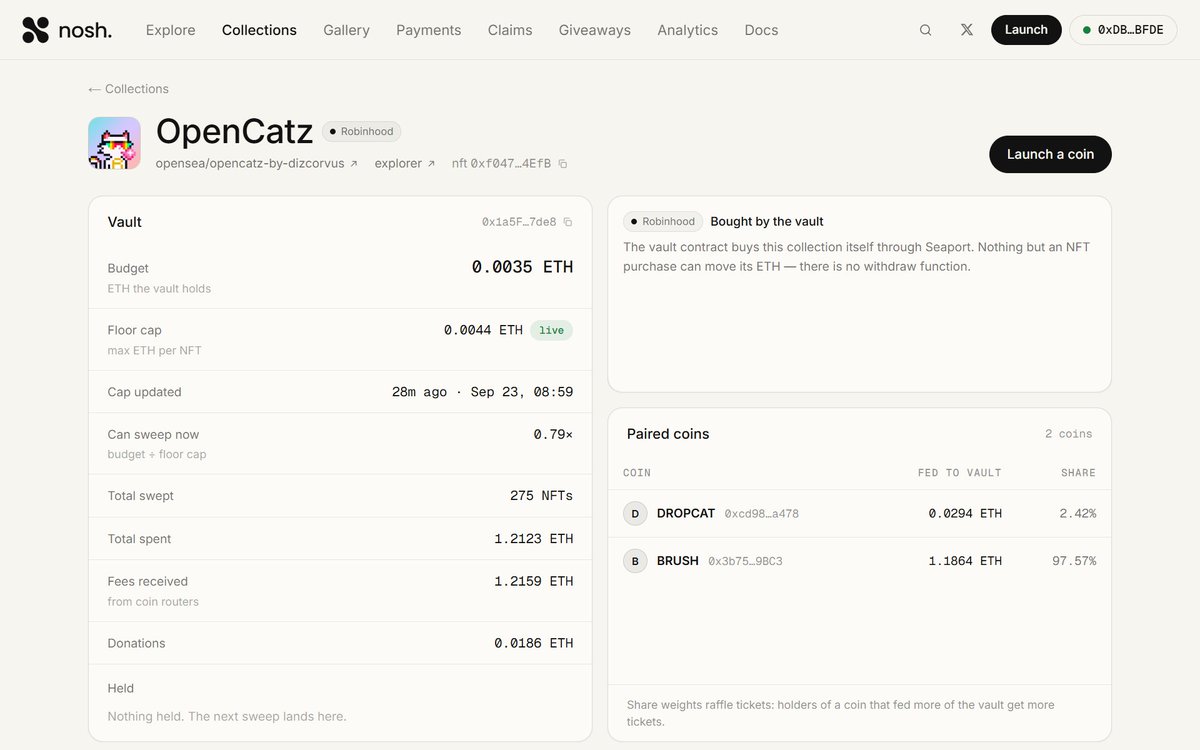Open the Analytics nav item

pyautogui.click(x=687, y=30)
